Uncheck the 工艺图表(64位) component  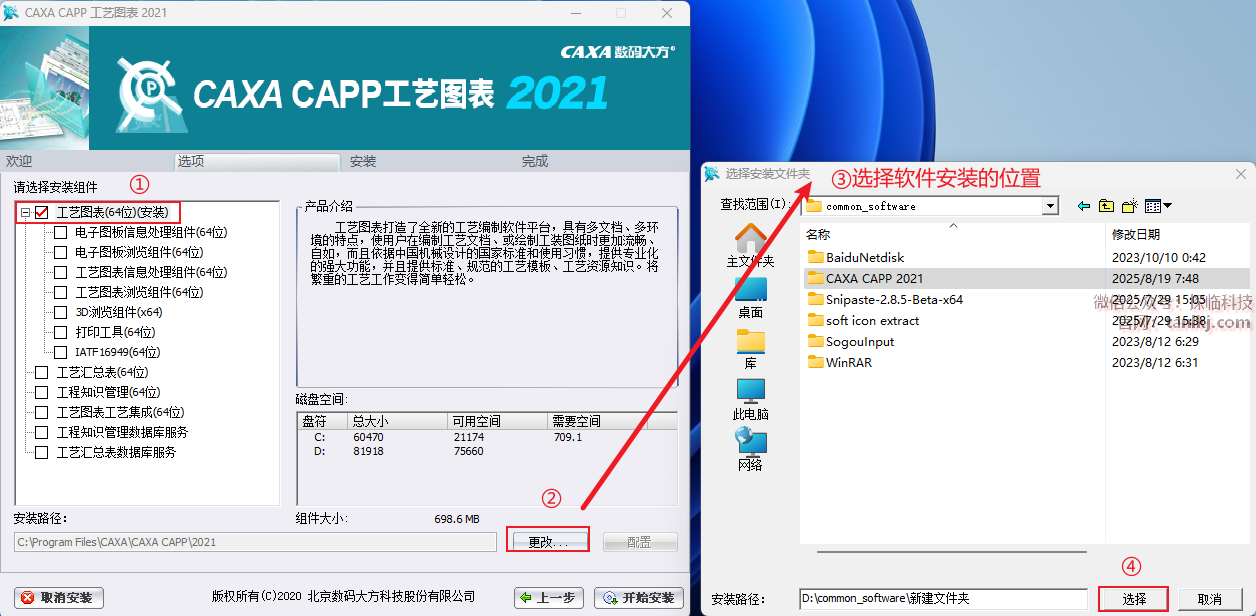tap(42, 212)
